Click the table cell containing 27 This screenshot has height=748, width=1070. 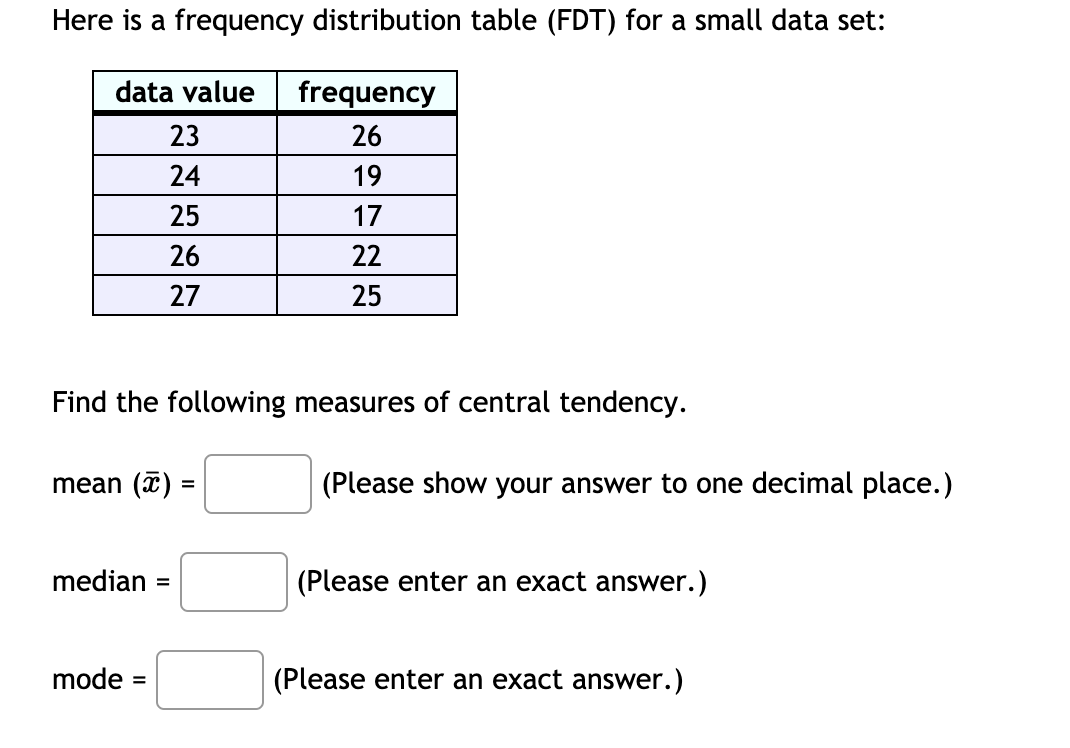click(x=183, y=294)
